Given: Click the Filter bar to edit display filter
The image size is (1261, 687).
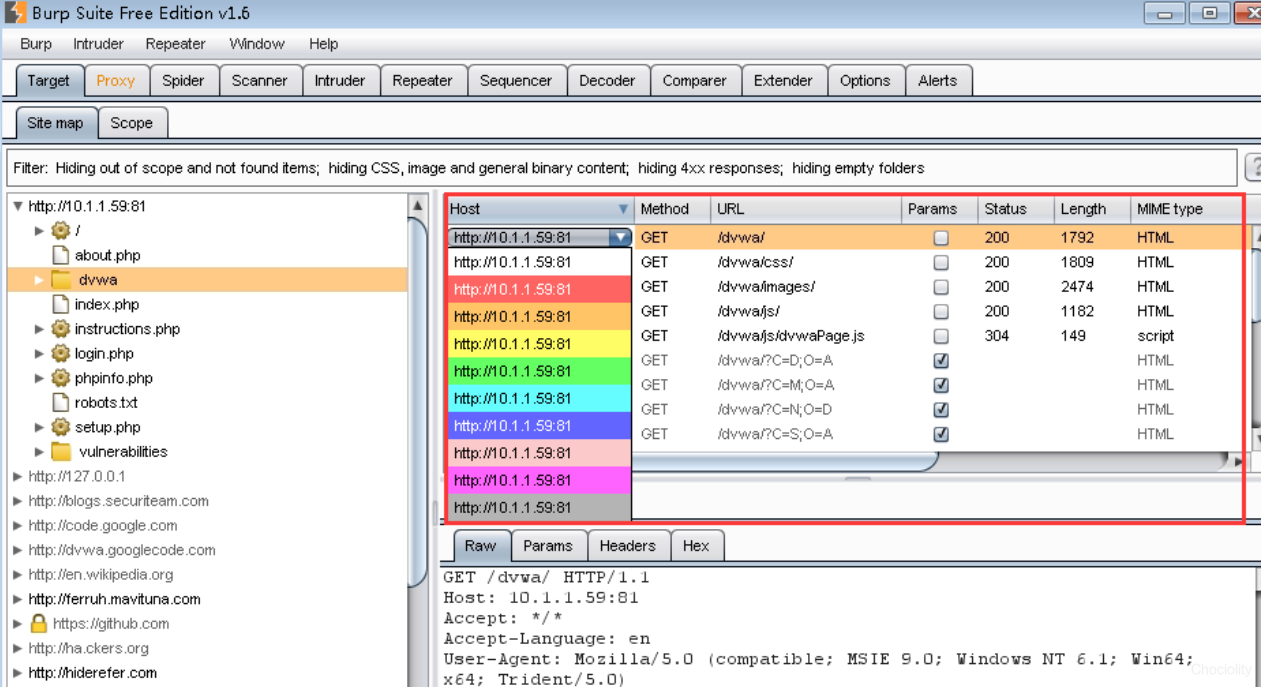Looking at the screenshot, I should pos(622,168).
